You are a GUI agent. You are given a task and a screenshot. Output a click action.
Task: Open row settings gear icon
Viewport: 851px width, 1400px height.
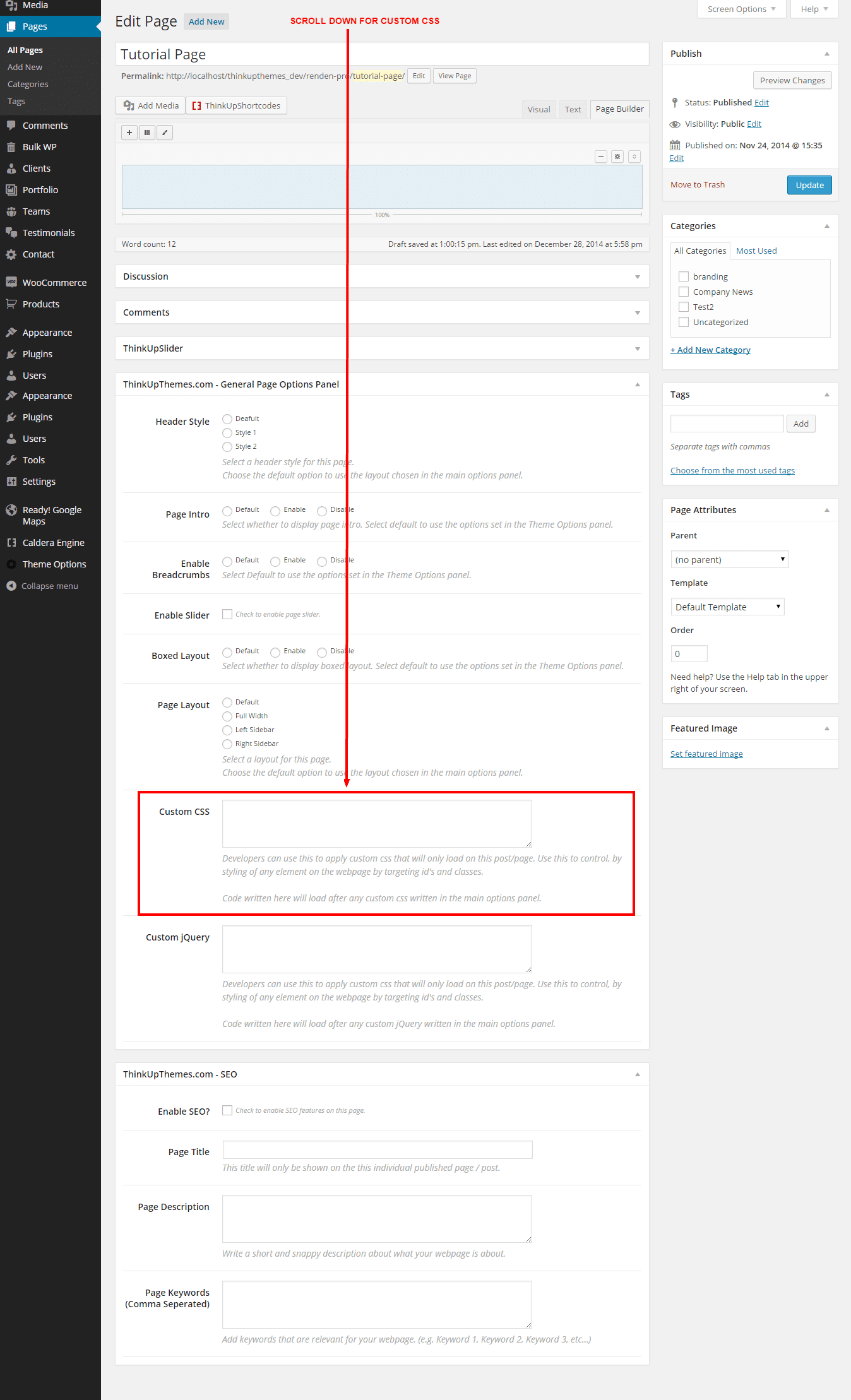(x=617, y=157)
